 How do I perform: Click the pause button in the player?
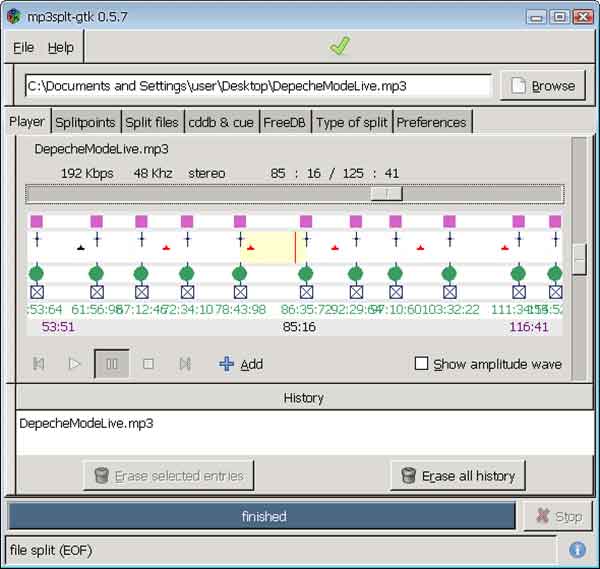(x=112, y=364)
